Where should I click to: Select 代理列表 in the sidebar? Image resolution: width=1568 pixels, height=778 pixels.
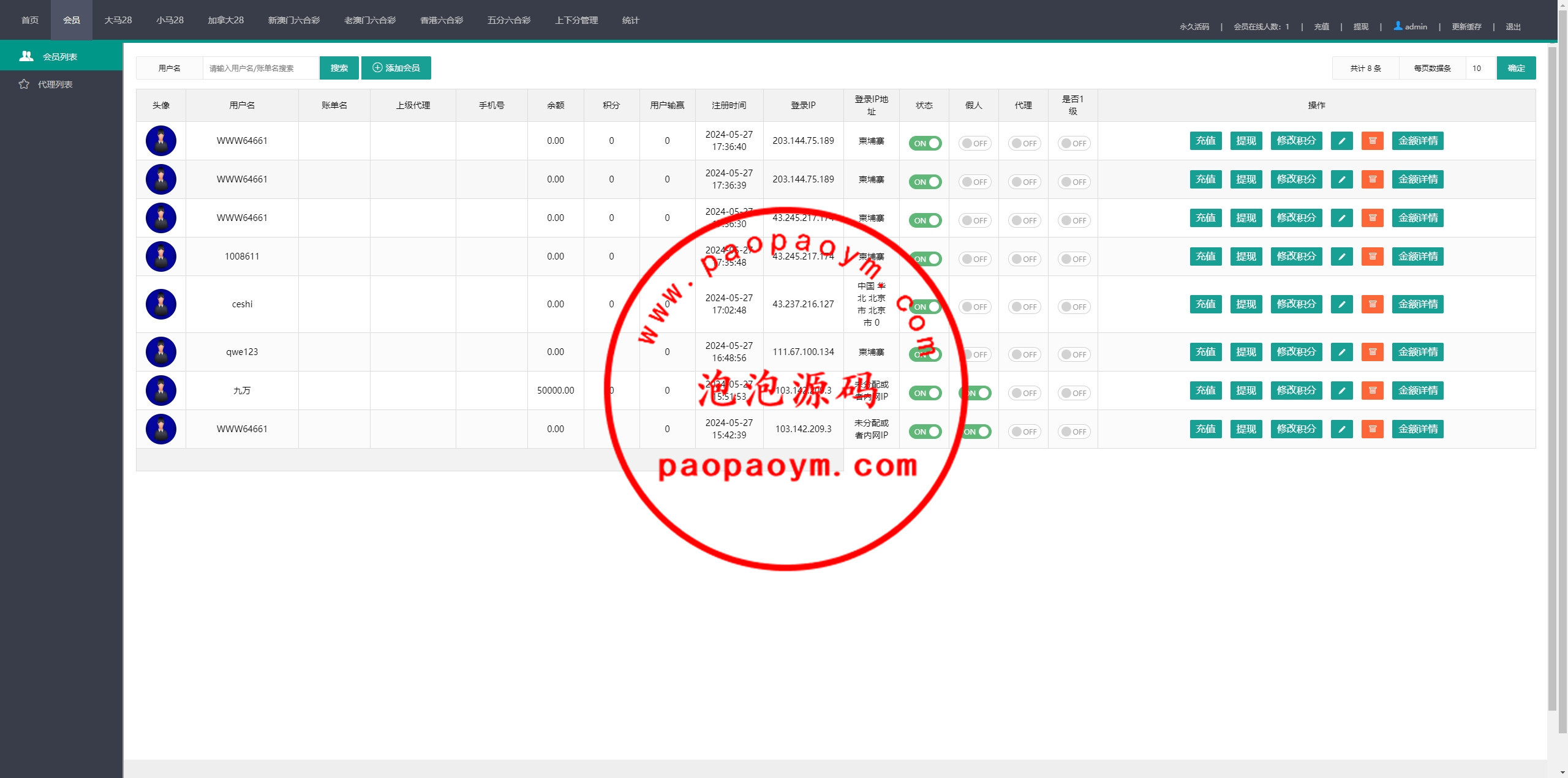click(61, 84)
